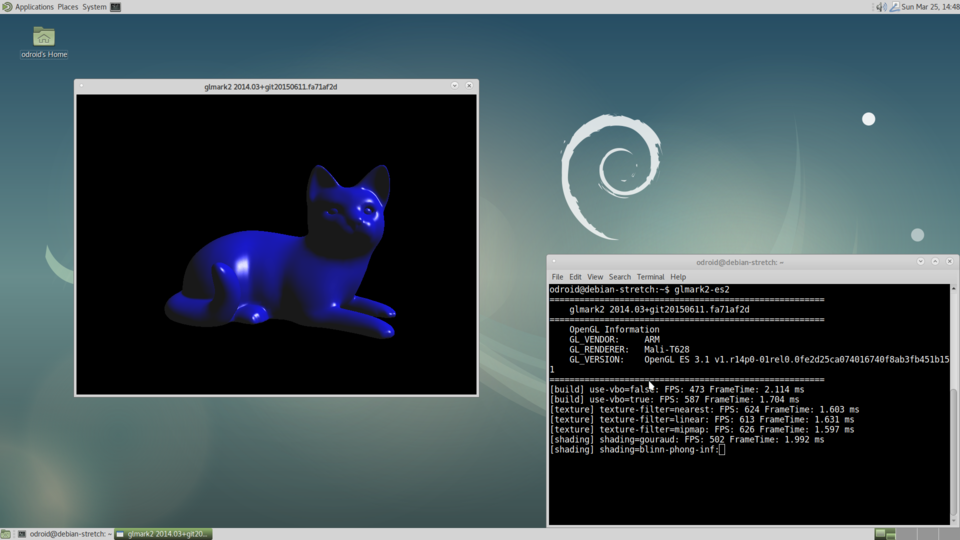
Task: Click the texture-filter=nearest FPS 624 line
Action: [704, 410]
